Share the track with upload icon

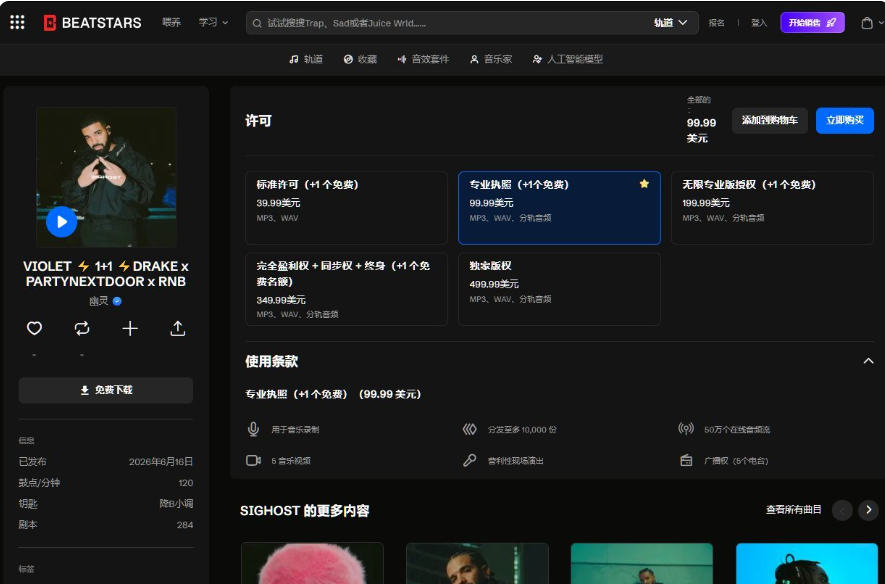tap(178, 328)
